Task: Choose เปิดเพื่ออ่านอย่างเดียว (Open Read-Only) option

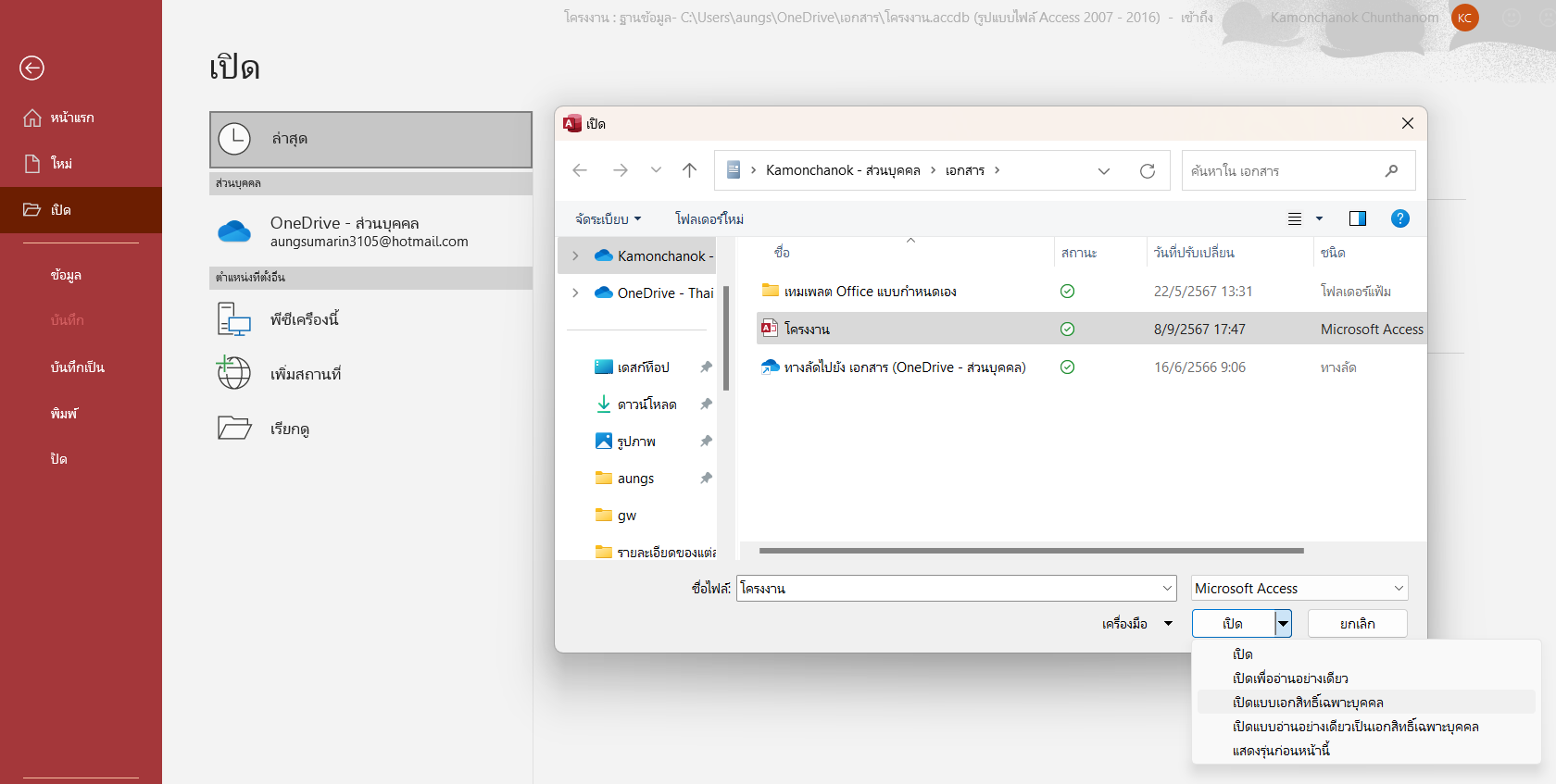Action: 1289,678
